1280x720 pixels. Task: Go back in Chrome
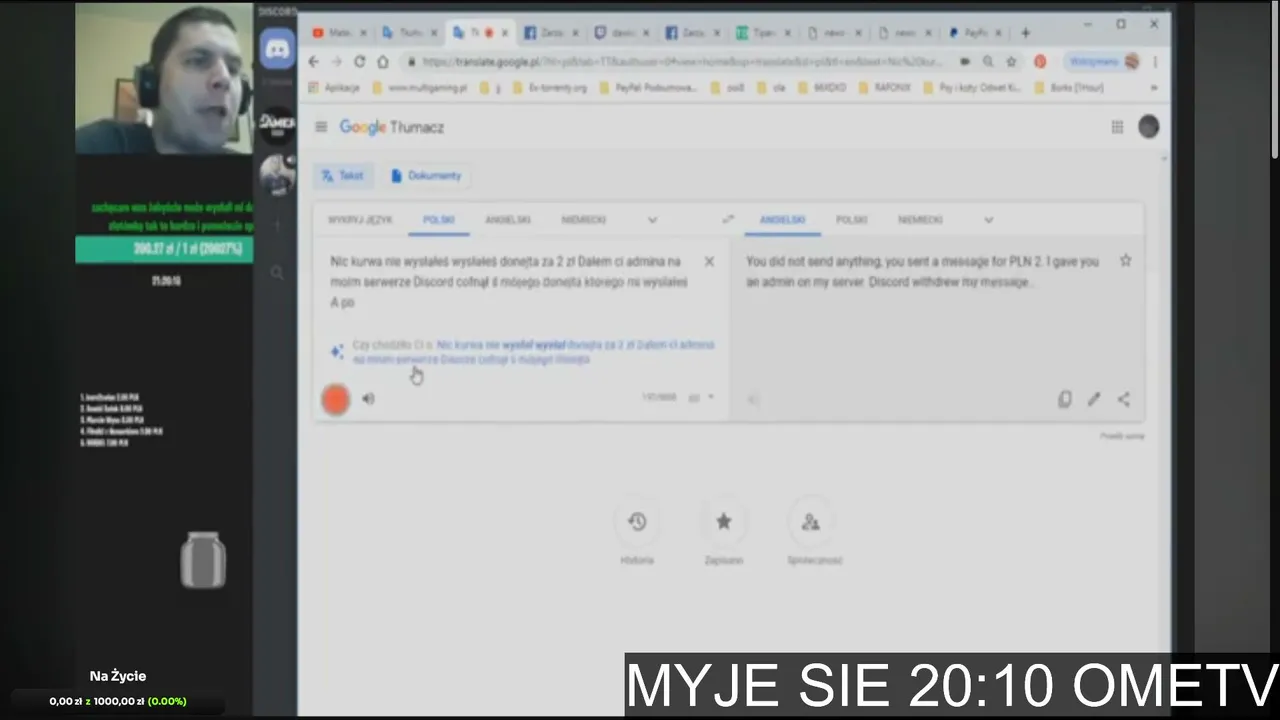313,61
